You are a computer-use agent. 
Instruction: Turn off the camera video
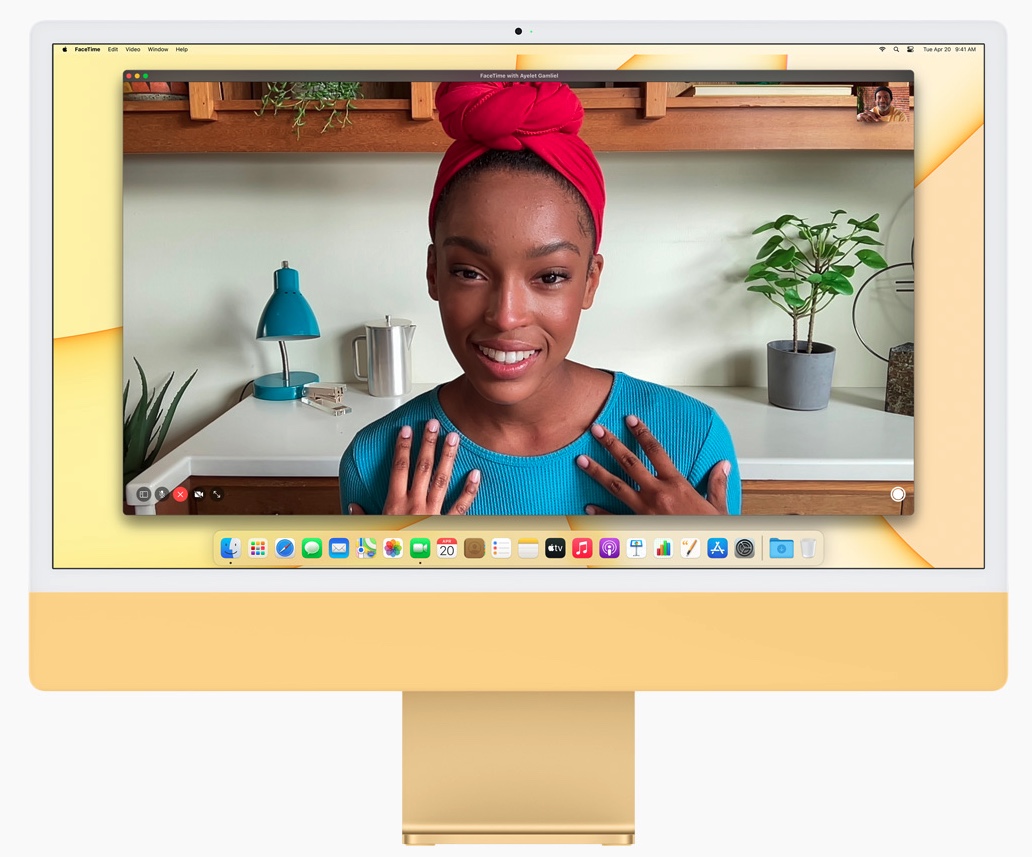[199, 494]
